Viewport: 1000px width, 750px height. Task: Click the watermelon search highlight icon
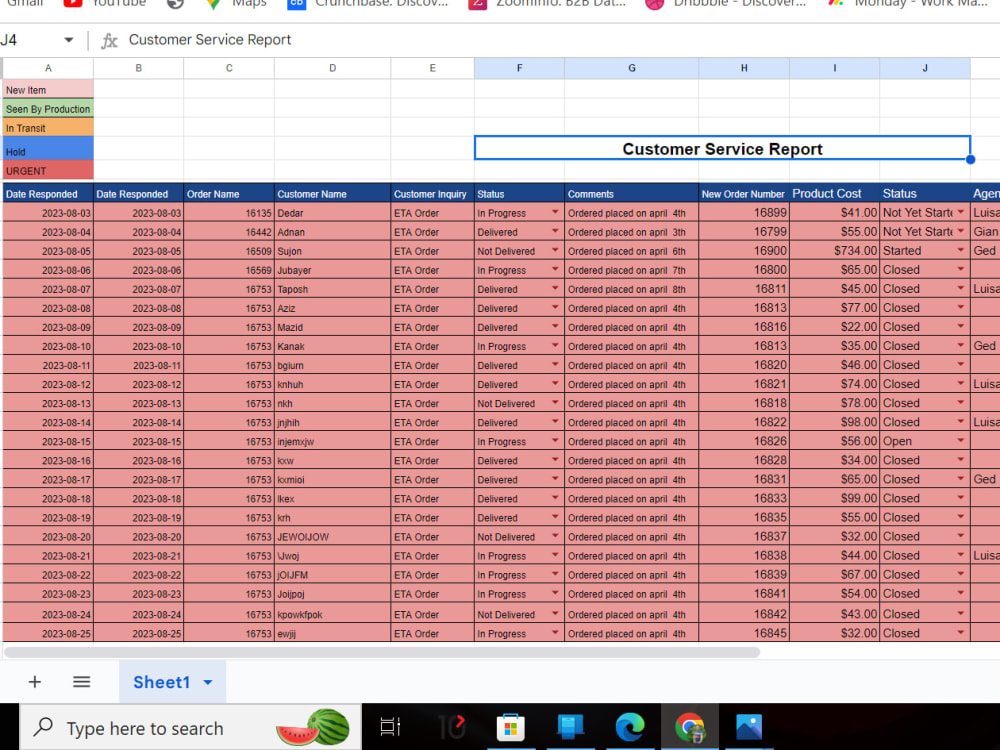coord(314,728)
